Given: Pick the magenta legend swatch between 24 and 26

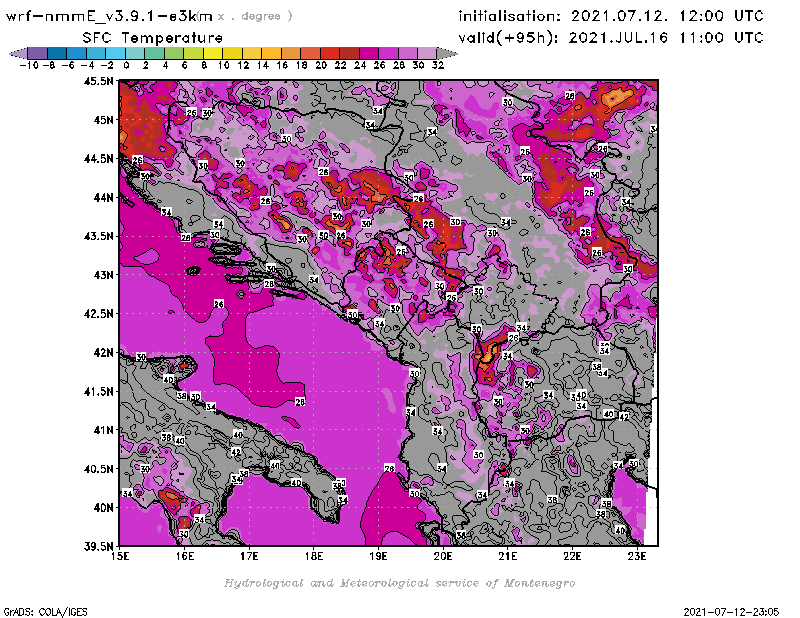Looking at the screenshot, I should 368,53.
